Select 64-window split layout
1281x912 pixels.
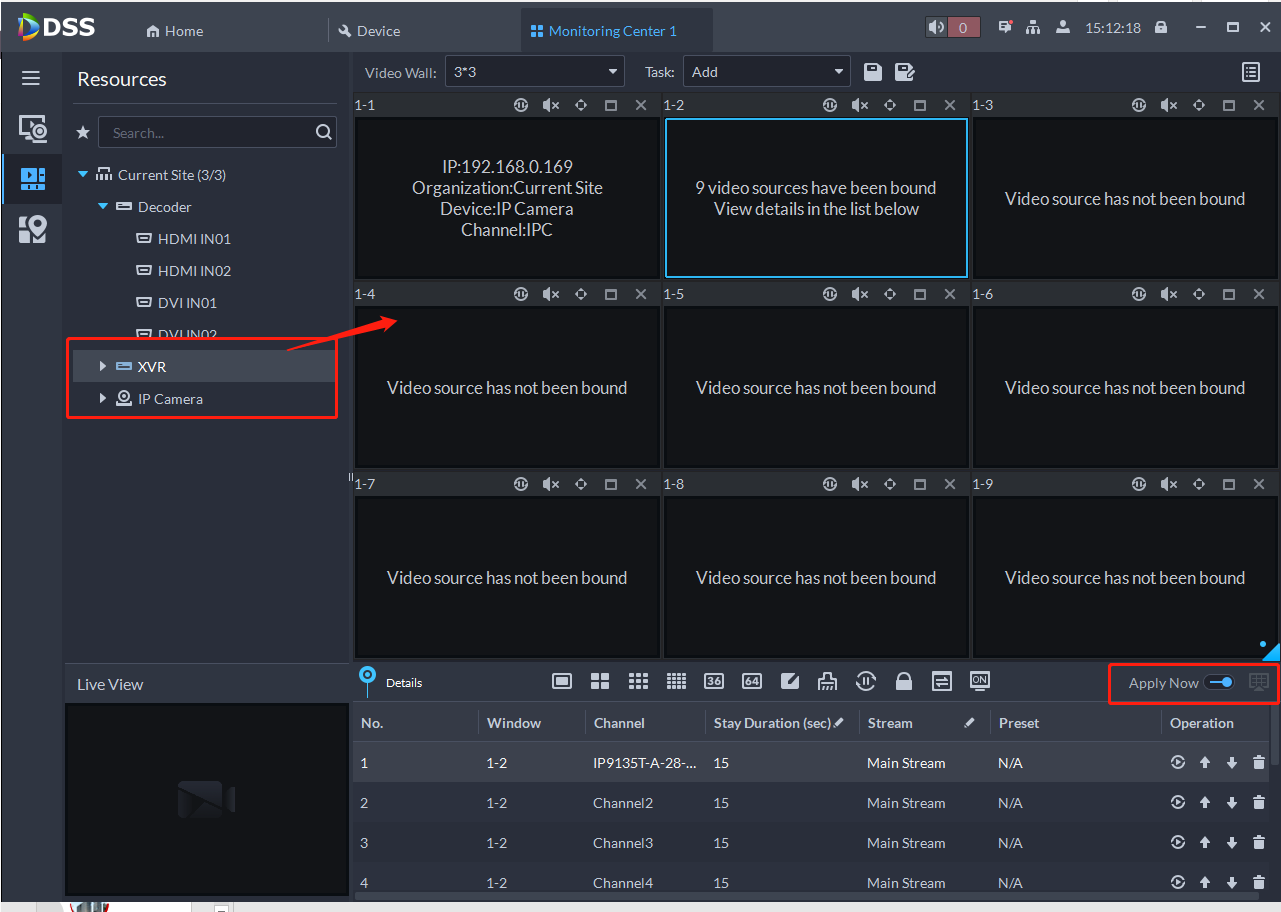tap(752, 681)
